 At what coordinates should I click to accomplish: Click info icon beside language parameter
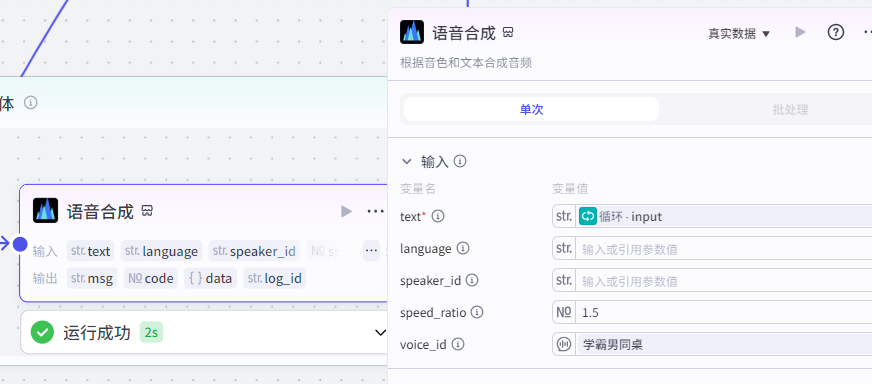(463, 248)
